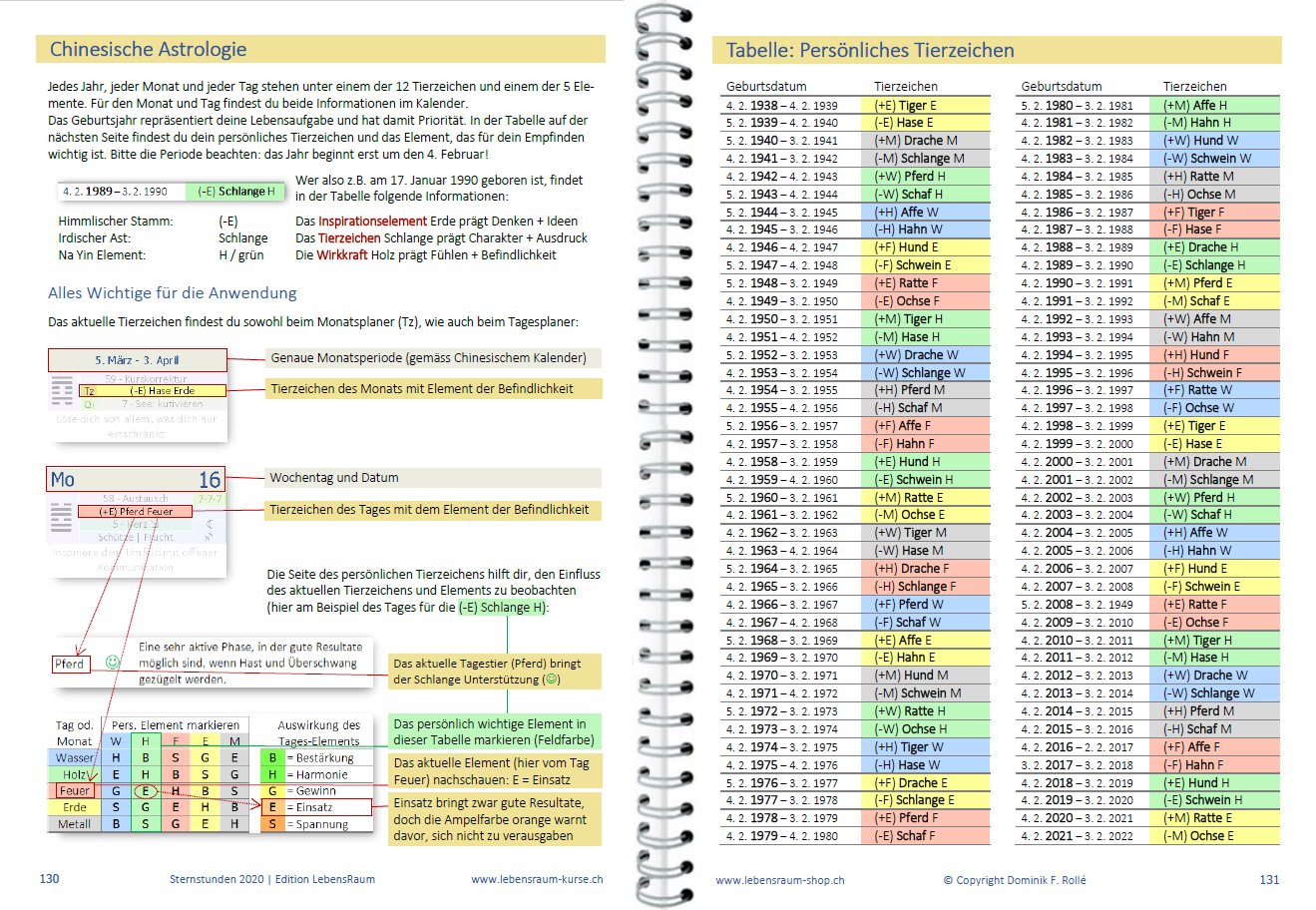The height and width of the screenshot is (910, 1316).
Task: Click the Tierzeichen cell for 1996 (+F) Ratte W
Action: [x=1215, y=390]
